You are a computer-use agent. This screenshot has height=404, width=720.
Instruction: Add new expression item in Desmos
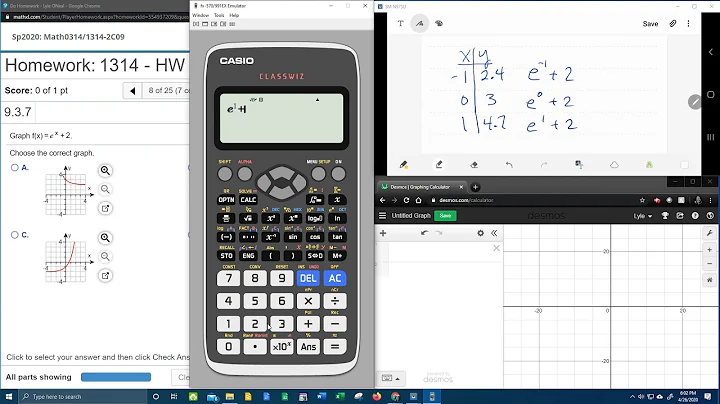point(383,233)
